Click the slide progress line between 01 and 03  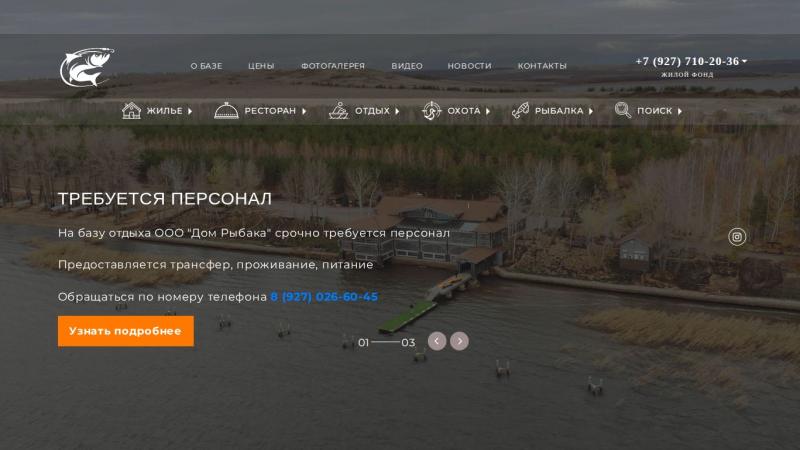point(385,342)
